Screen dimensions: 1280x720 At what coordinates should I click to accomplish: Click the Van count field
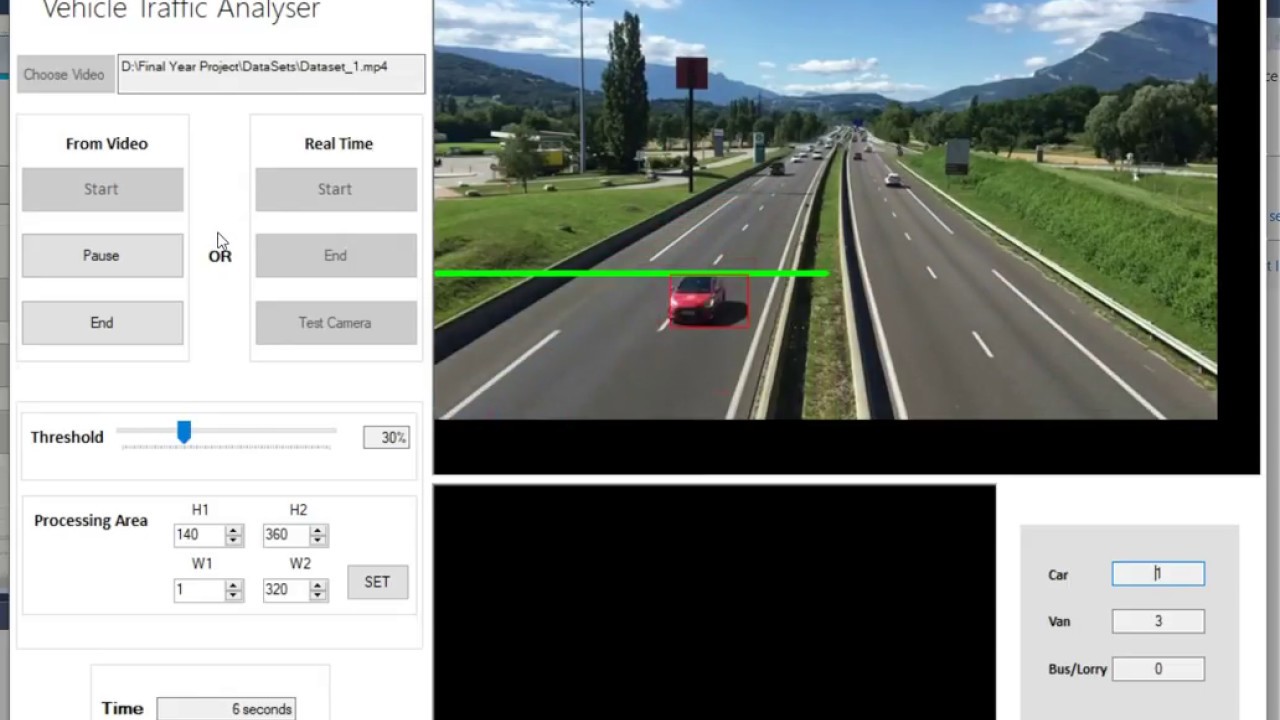pos(1158,621)
